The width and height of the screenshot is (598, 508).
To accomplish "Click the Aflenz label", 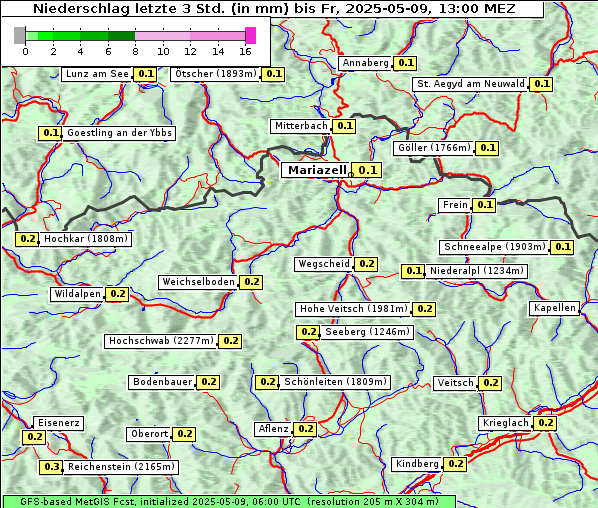I will pos(273,429).
